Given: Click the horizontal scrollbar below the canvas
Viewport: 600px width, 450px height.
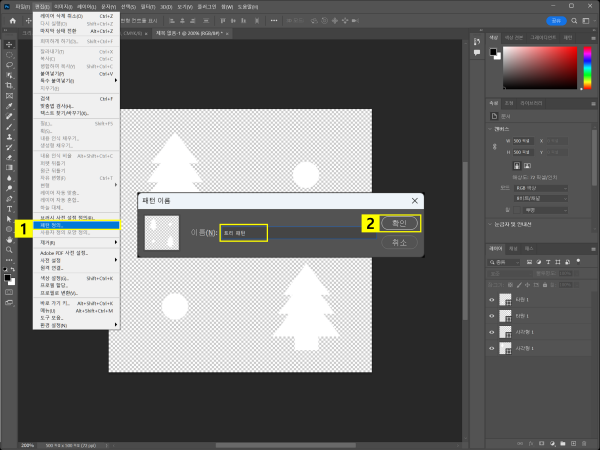Looking at the screenshot, I should click(286, 445).
